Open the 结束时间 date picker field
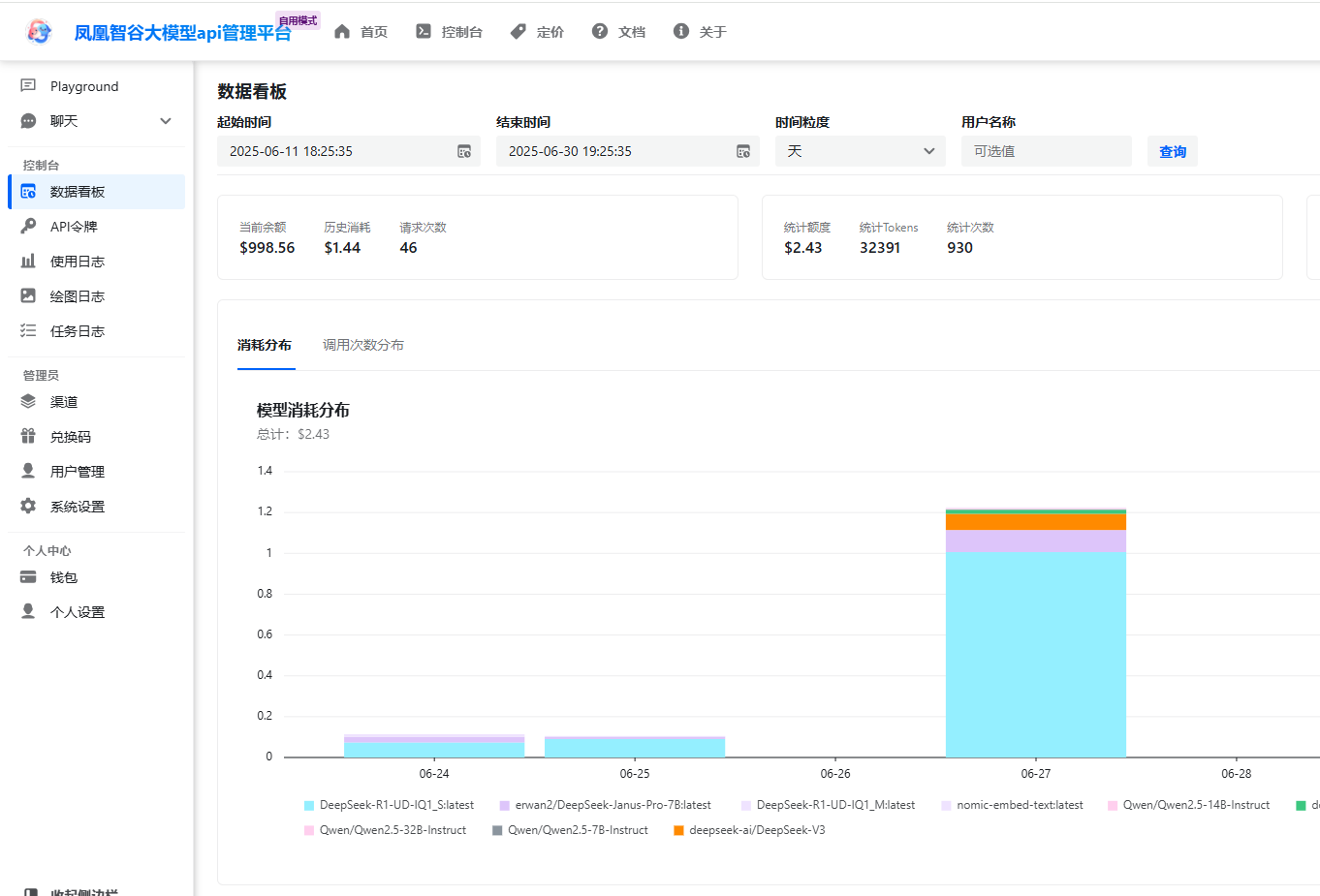Image resolution: width=1320 pixels, height=896 pixels. click(x=620, y=151)
